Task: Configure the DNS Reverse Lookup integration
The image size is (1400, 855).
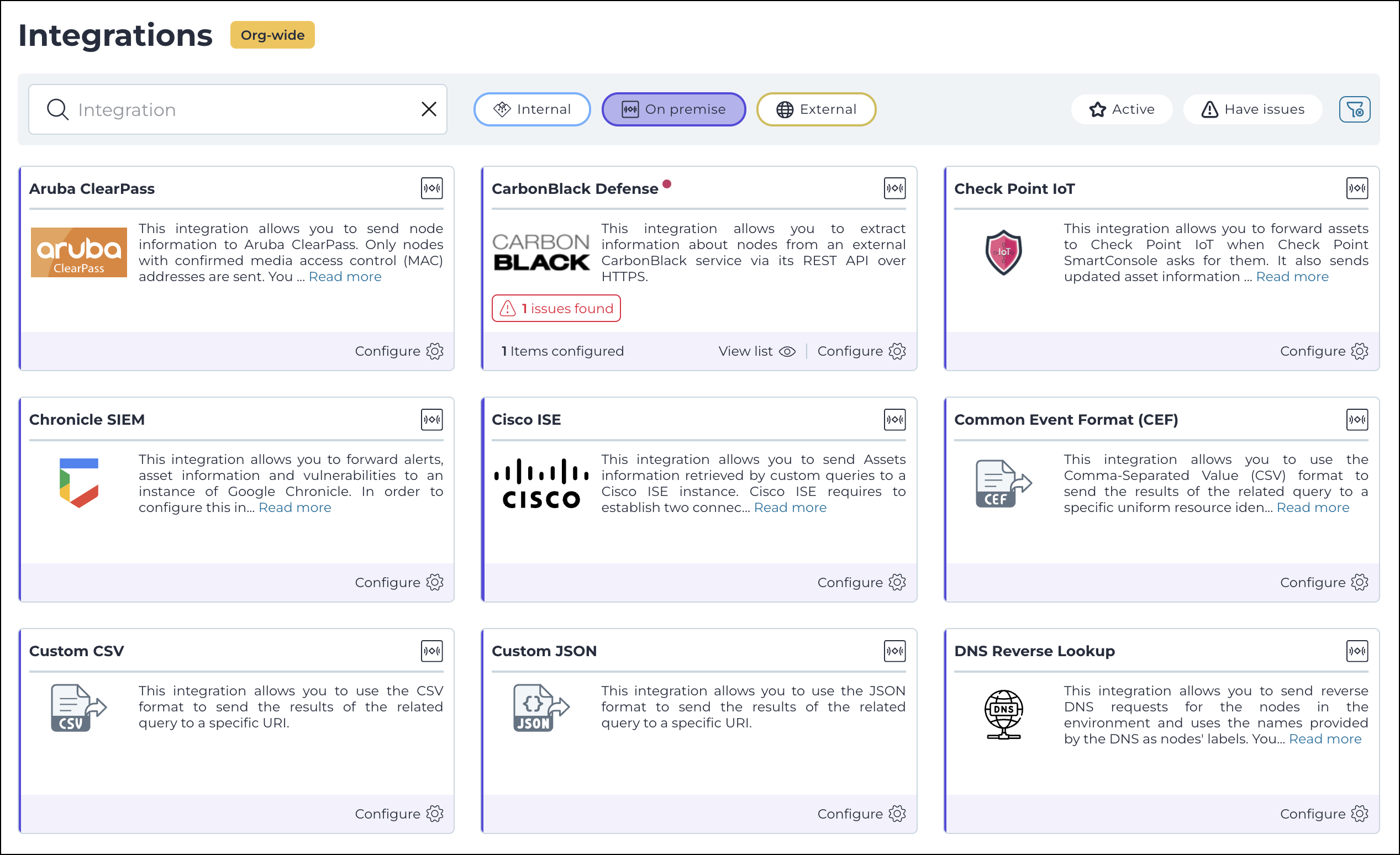Action: tap(1324, 814)
